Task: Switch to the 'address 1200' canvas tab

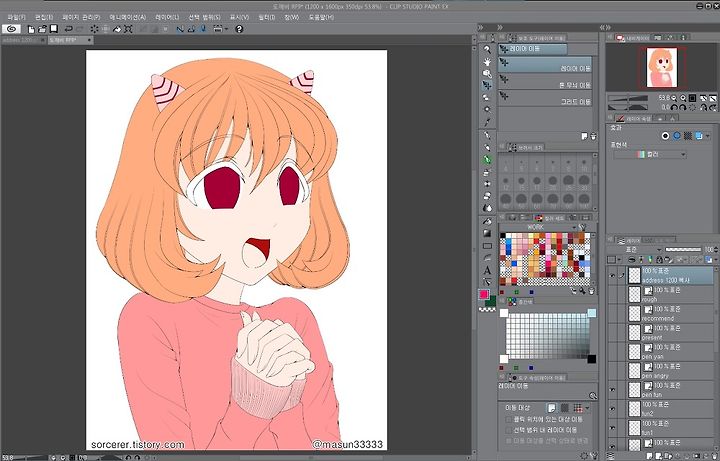Action: point(23,40)
